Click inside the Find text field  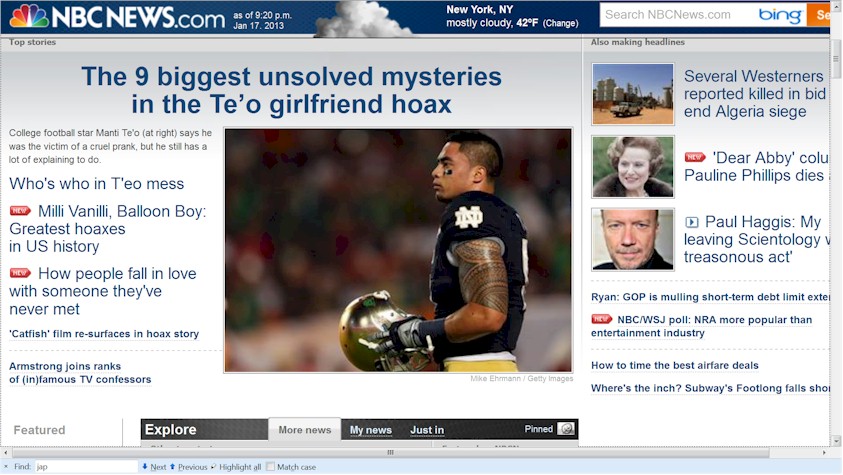86,466
